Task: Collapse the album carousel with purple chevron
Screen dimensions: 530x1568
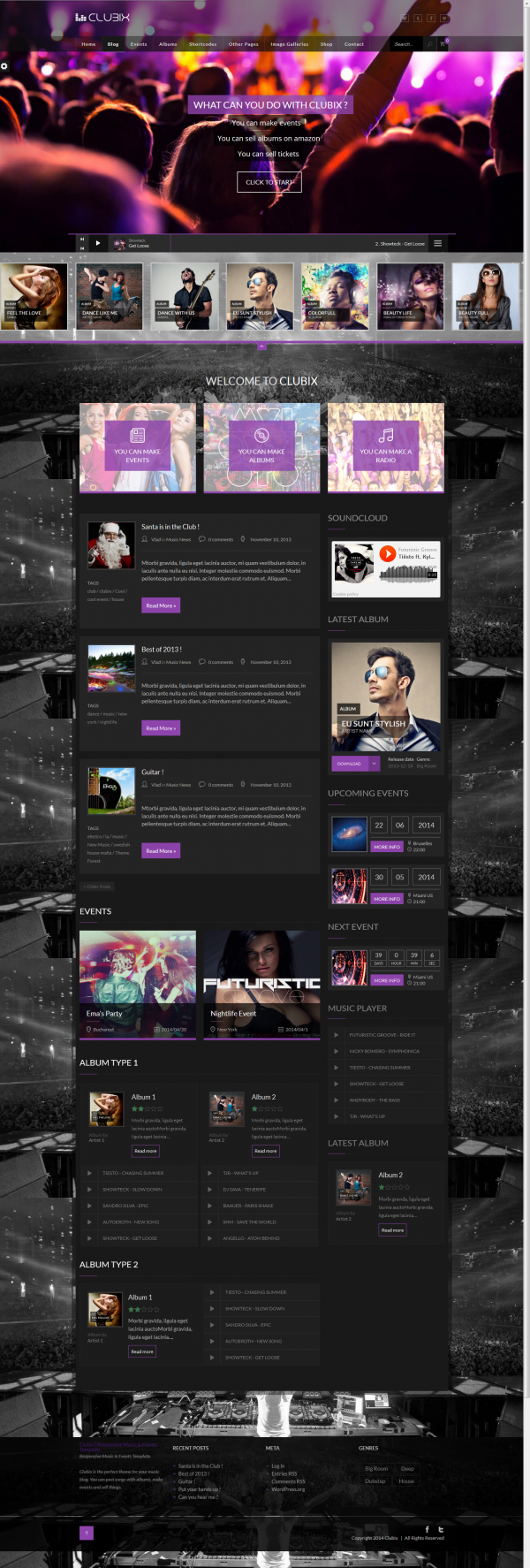Action: tap(261, 346)
